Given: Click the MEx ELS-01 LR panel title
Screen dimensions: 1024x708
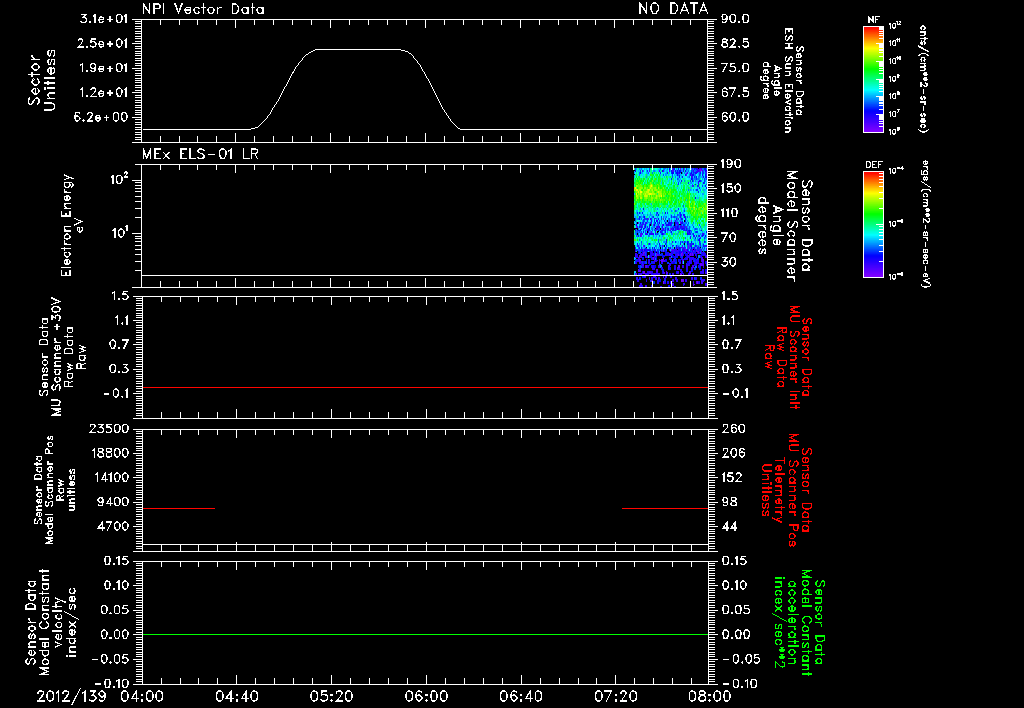Looking at the screenshot, I should 200,154.
